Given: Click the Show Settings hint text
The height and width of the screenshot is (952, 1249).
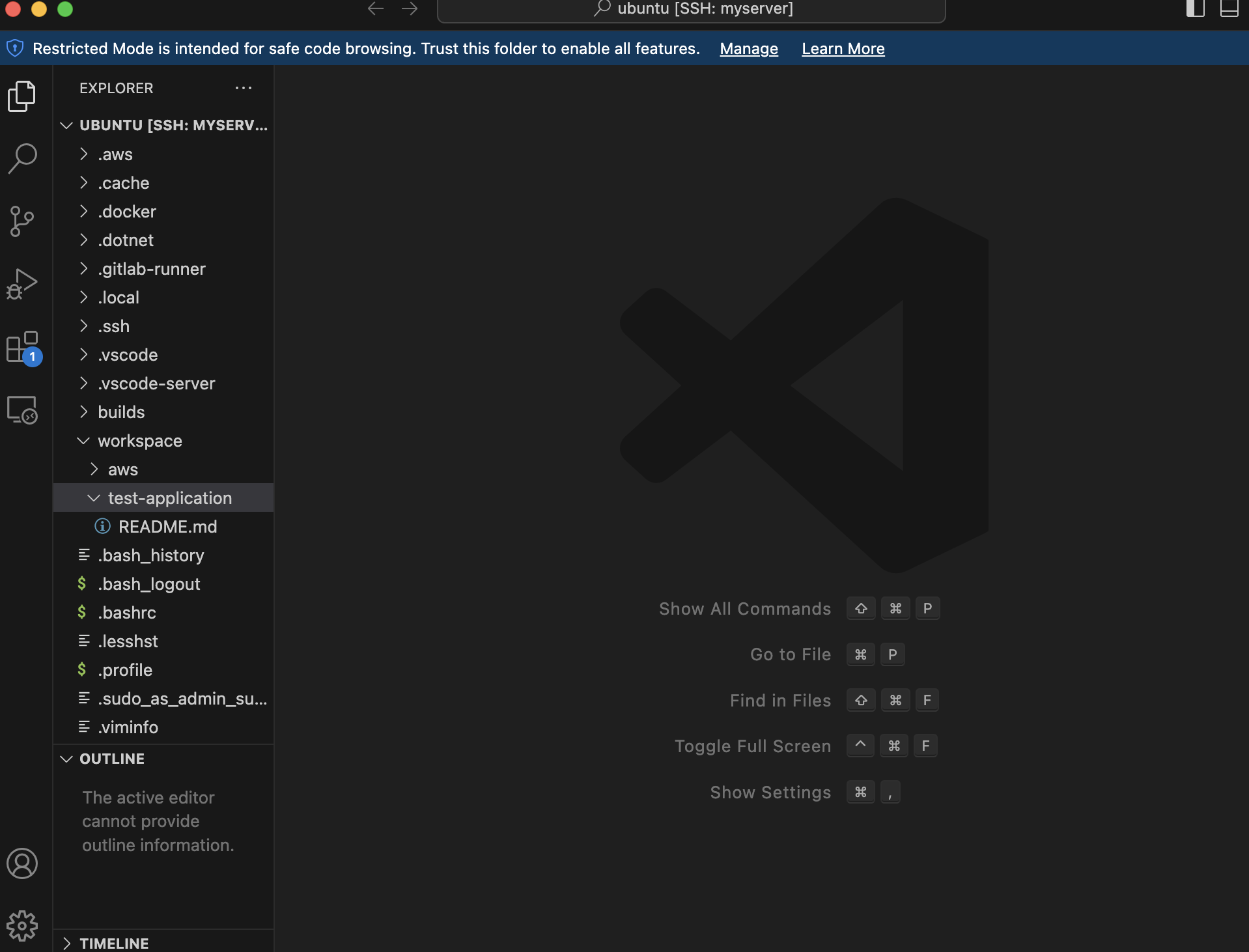Looking at the screenshot, I should 770,792.
